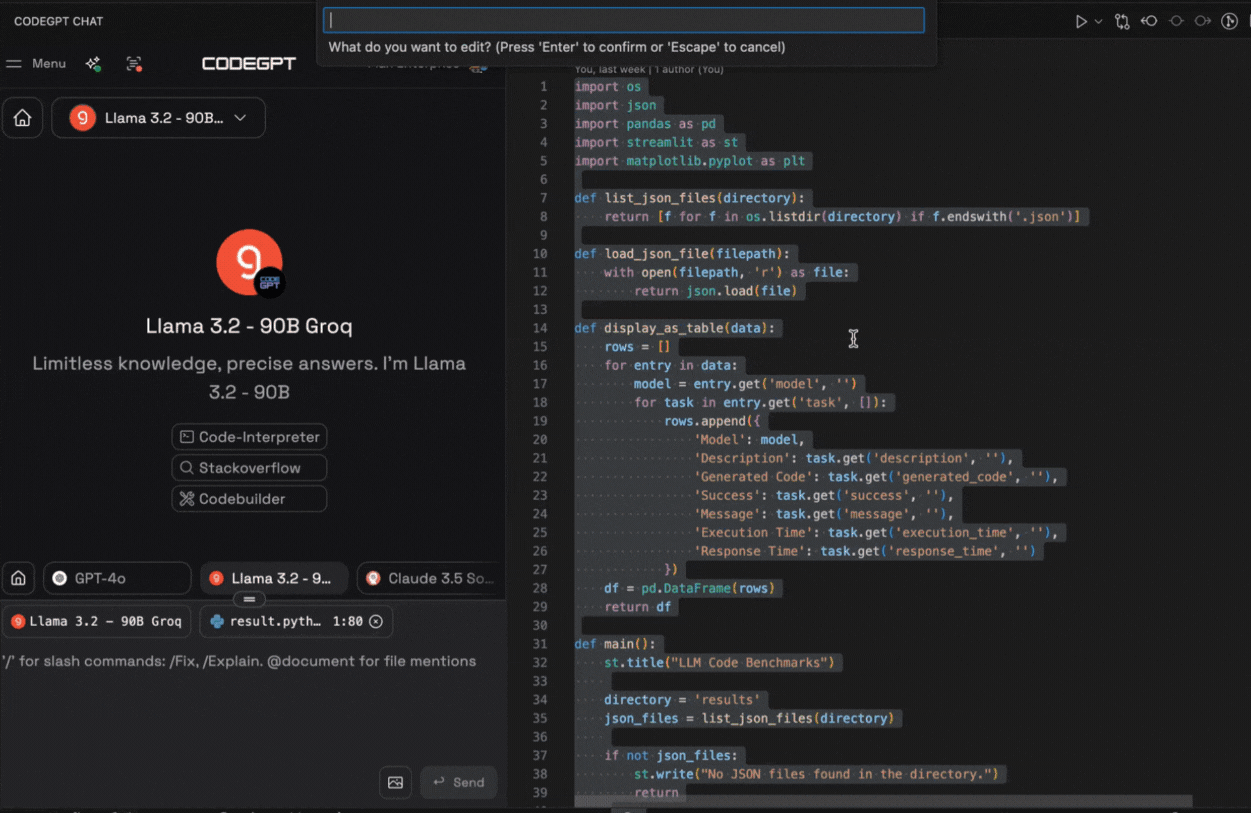Click the Llama 3.2 – 90B Groq chip
The width and height of the screenshot is (1251, 813).
pos(97,621)
